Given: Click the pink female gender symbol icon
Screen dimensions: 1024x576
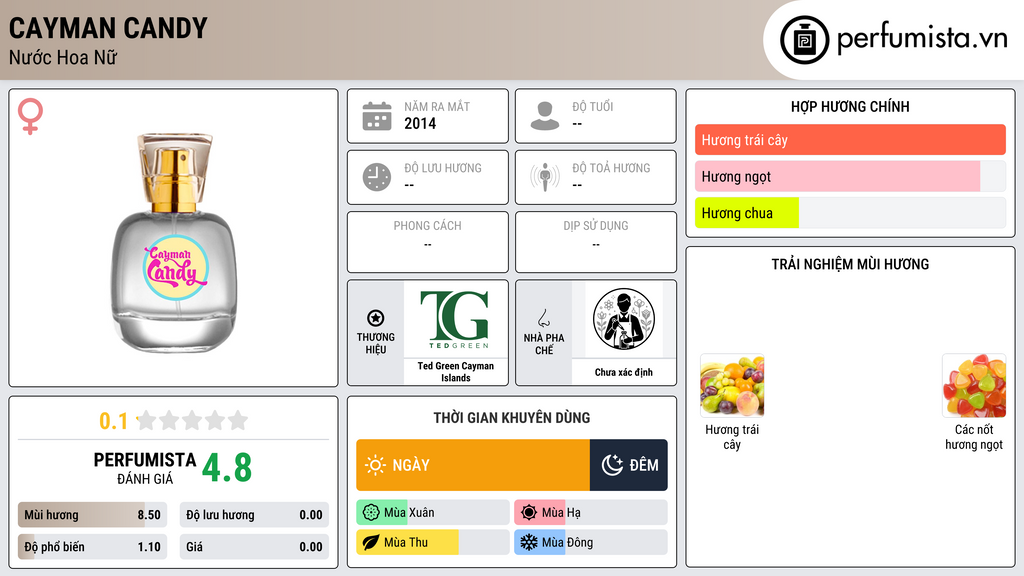Looking at the screenshot, I should point(30,116).
